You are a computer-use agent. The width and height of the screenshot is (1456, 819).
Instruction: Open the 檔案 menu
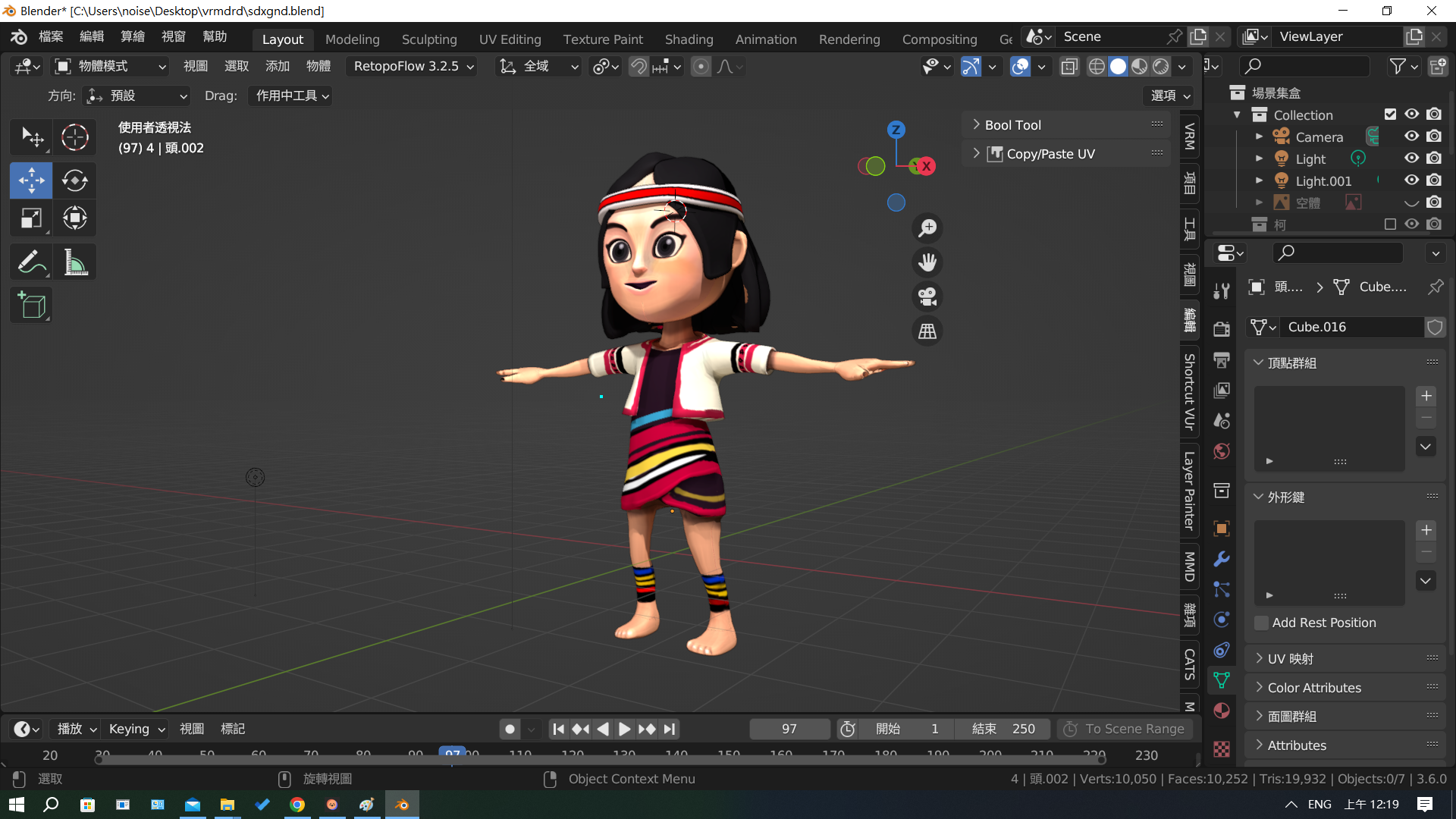tap(51, 36)
